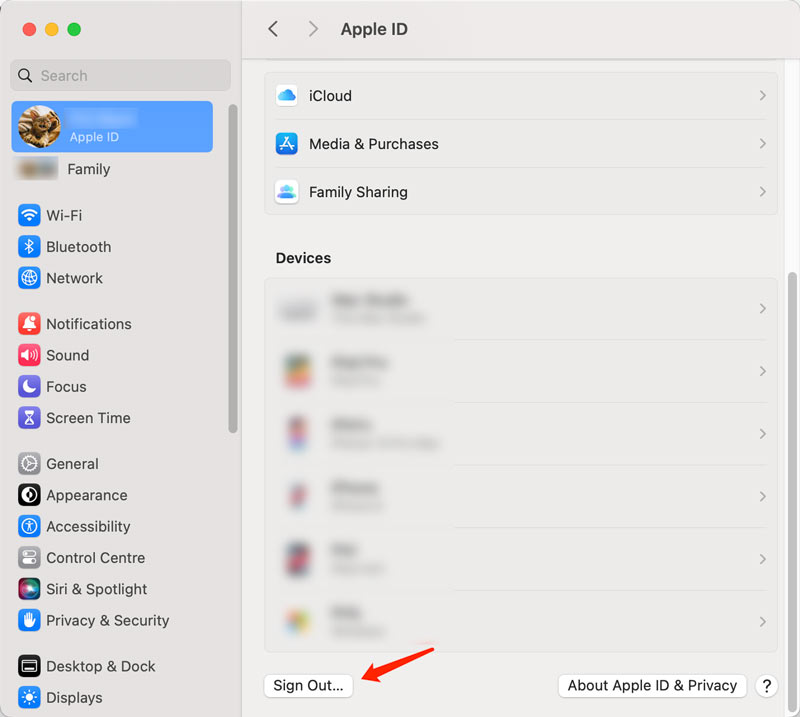
Task: Select Family in the sidebar
Action: [x=112, y=169]
